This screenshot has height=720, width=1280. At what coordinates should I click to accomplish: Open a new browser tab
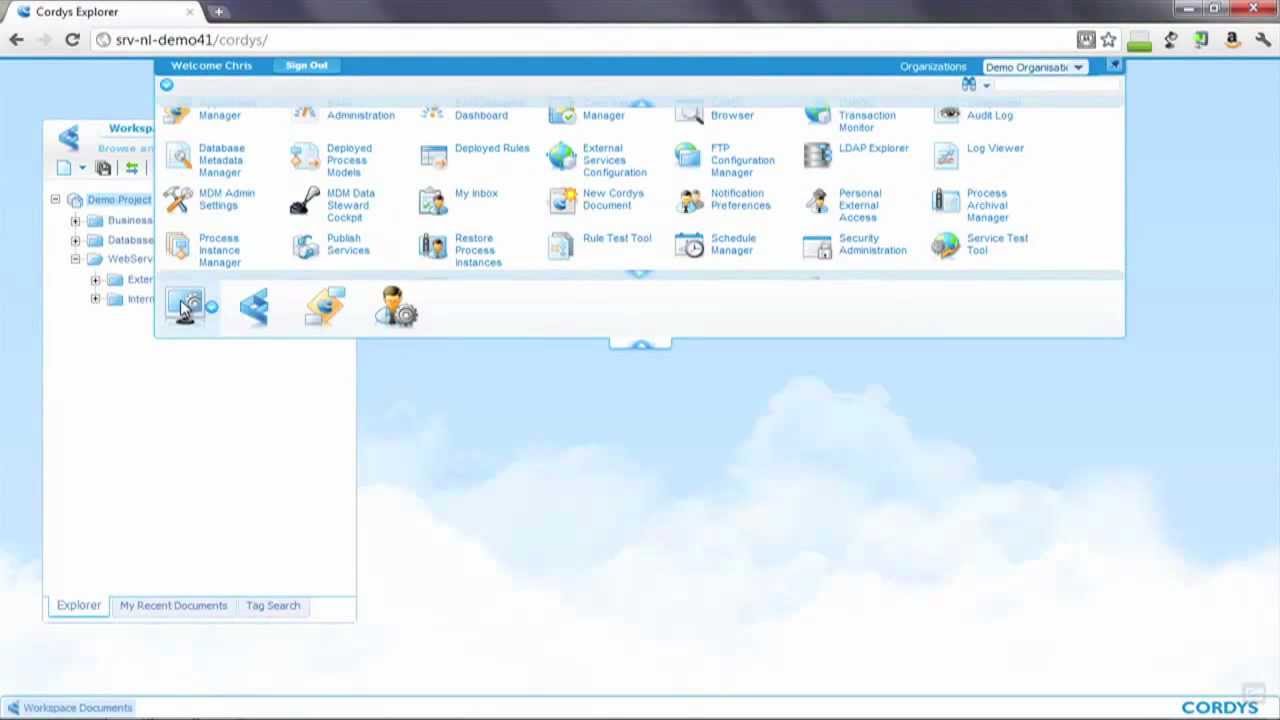pos(218,12)
